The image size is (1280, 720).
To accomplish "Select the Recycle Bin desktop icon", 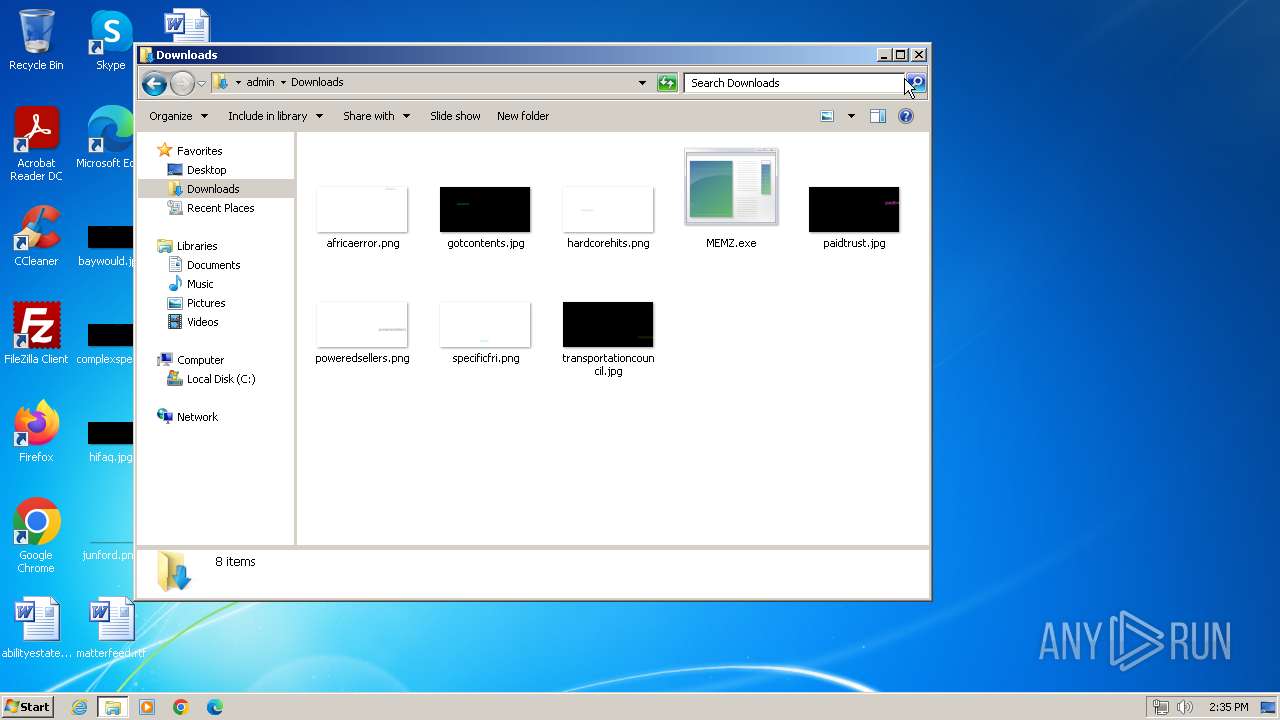I will [x=36, y=40].
